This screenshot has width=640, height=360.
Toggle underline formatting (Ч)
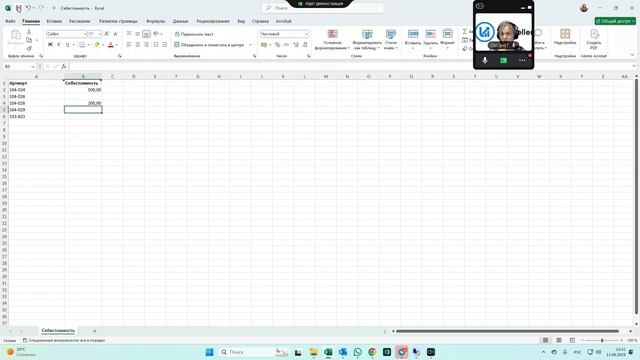(x=67, y=44)
